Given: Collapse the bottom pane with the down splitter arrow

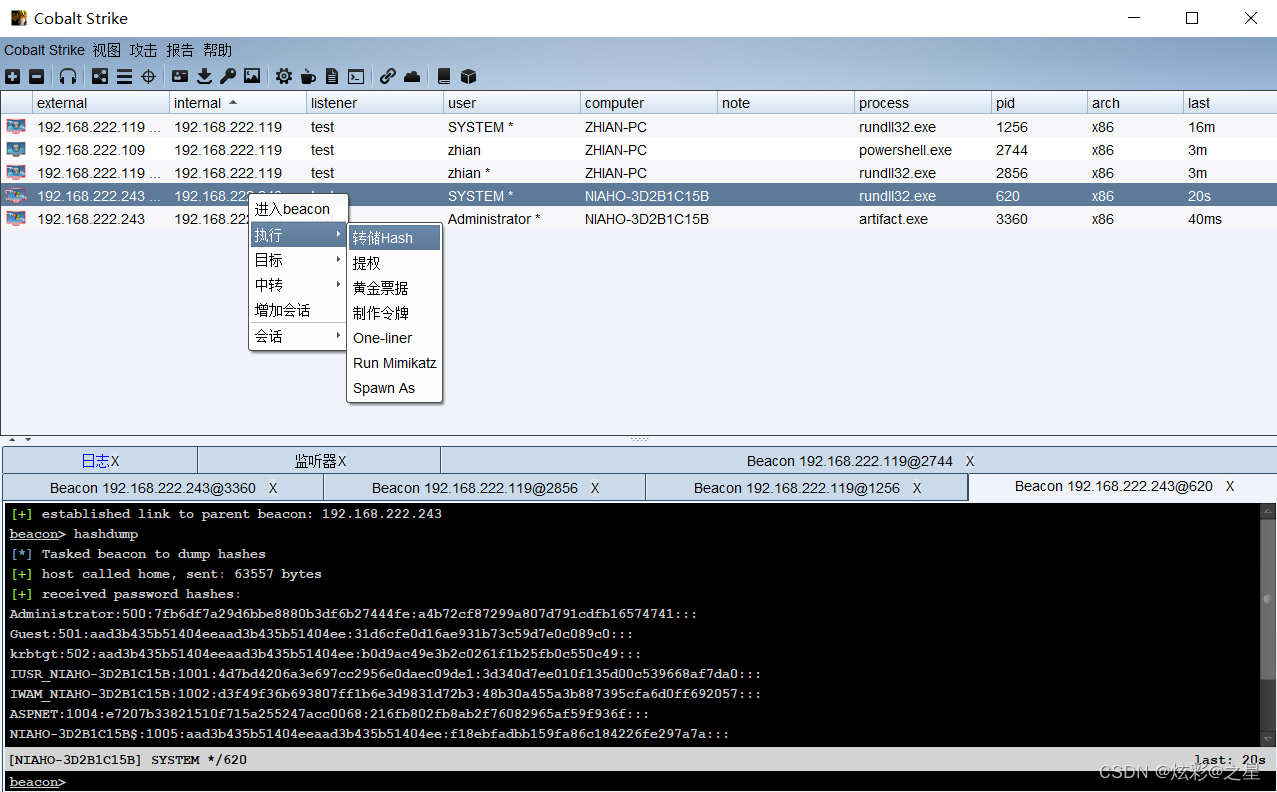Looking at the screenshot, I should click(x=28, y=439).
